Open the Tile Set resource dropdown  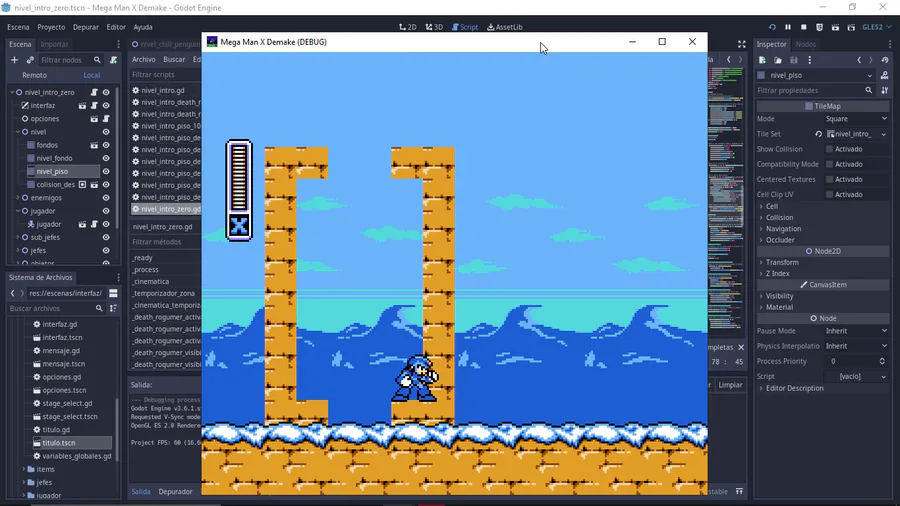(x=883, y=134)
